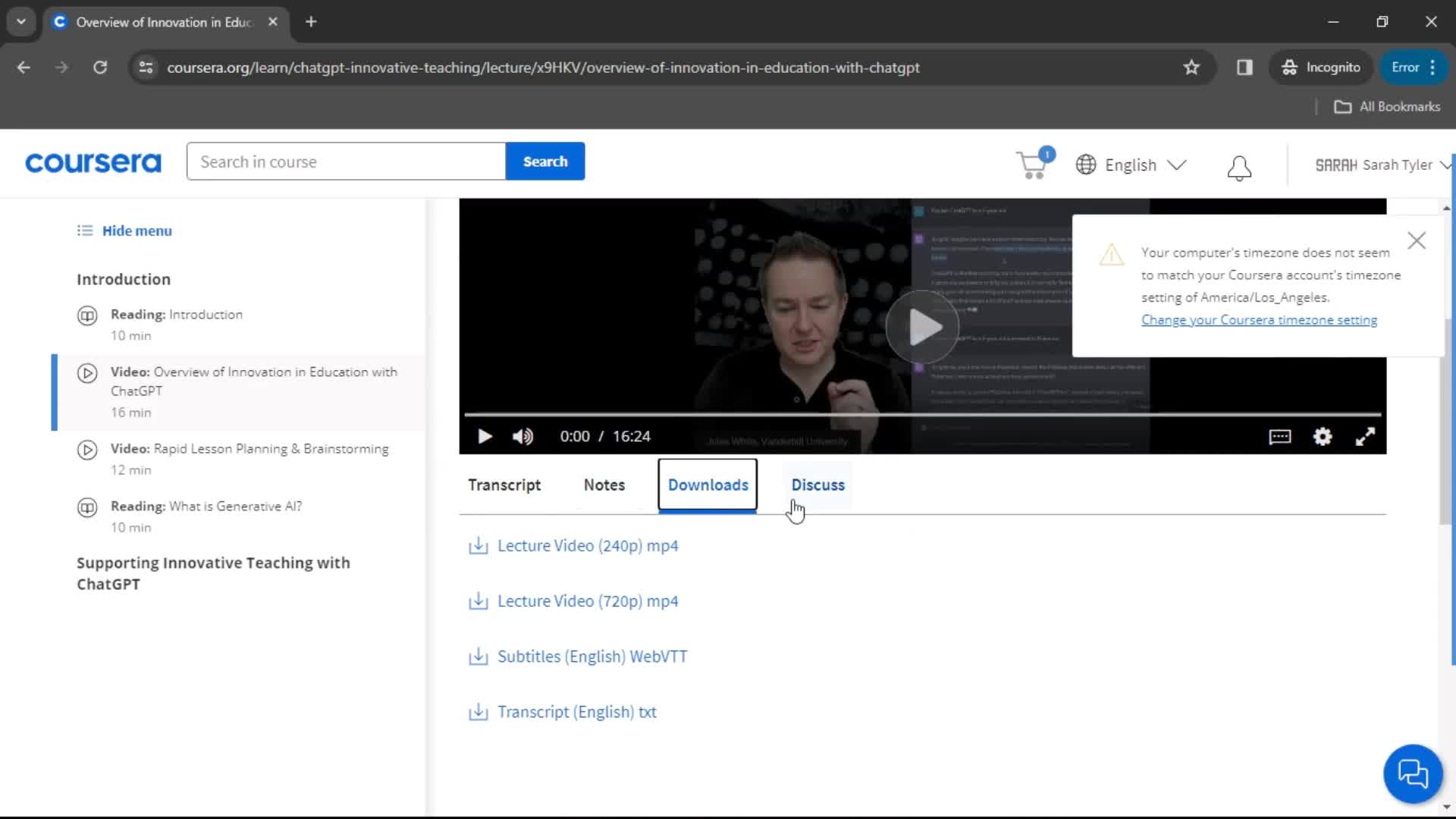
Task: Click the bookmark/favorites star icon
Action: (1191, 67)
